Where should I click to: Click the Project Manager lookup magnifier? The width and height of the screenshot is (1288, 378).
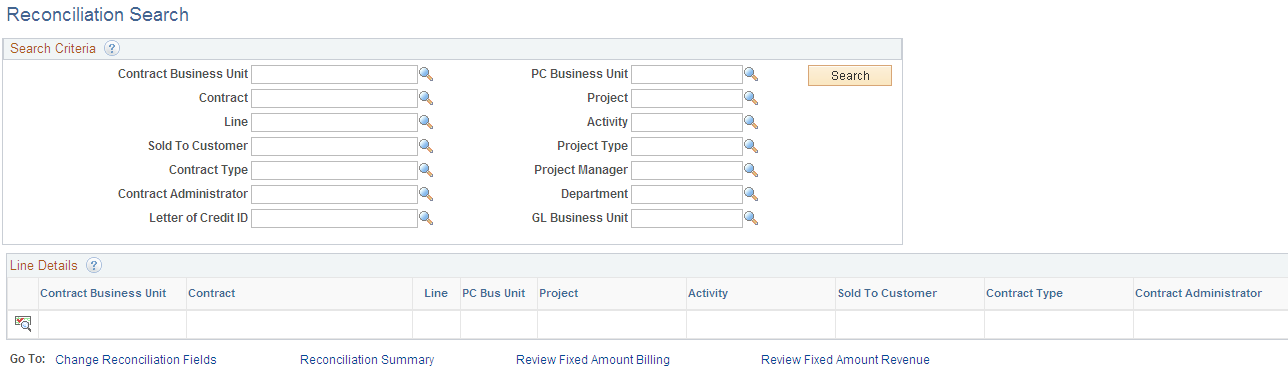click(751, 170)
